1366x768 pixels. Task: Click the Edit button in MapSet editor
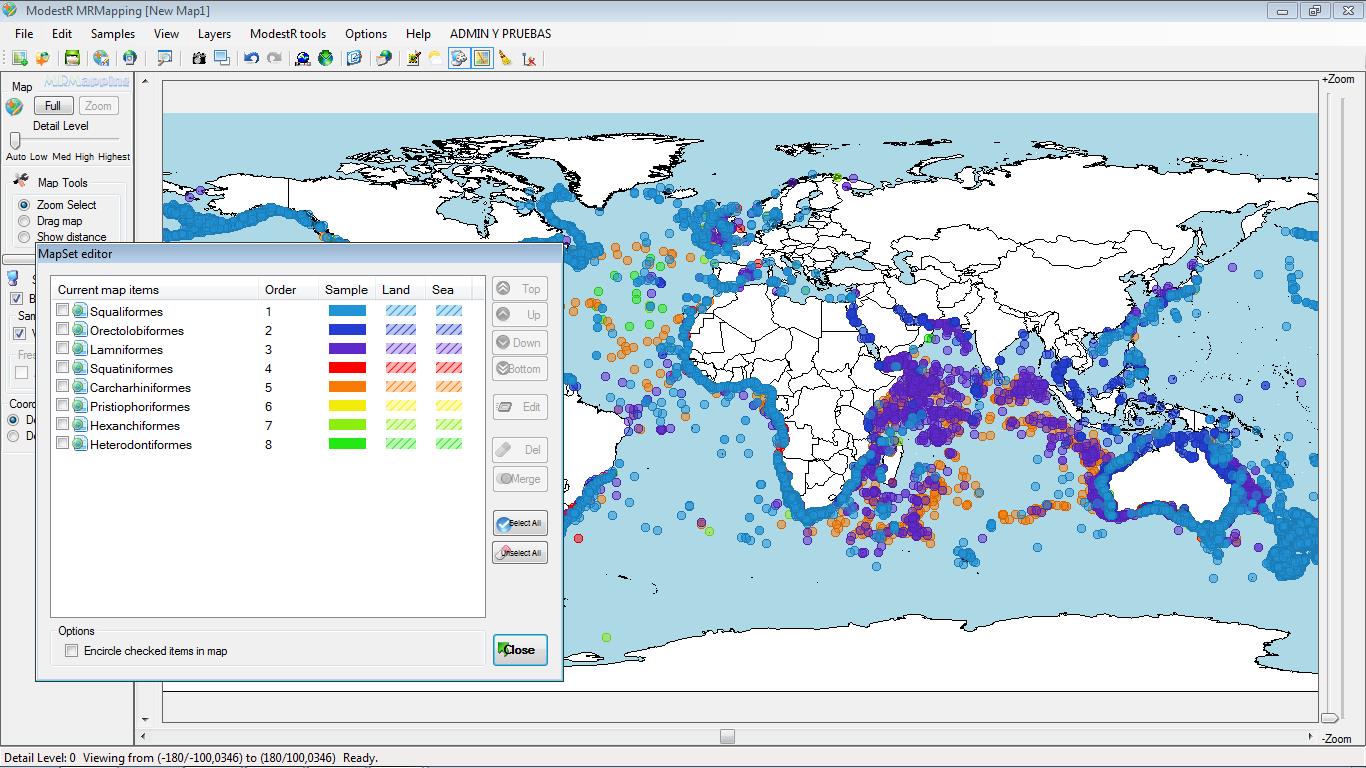pos(520,407)
